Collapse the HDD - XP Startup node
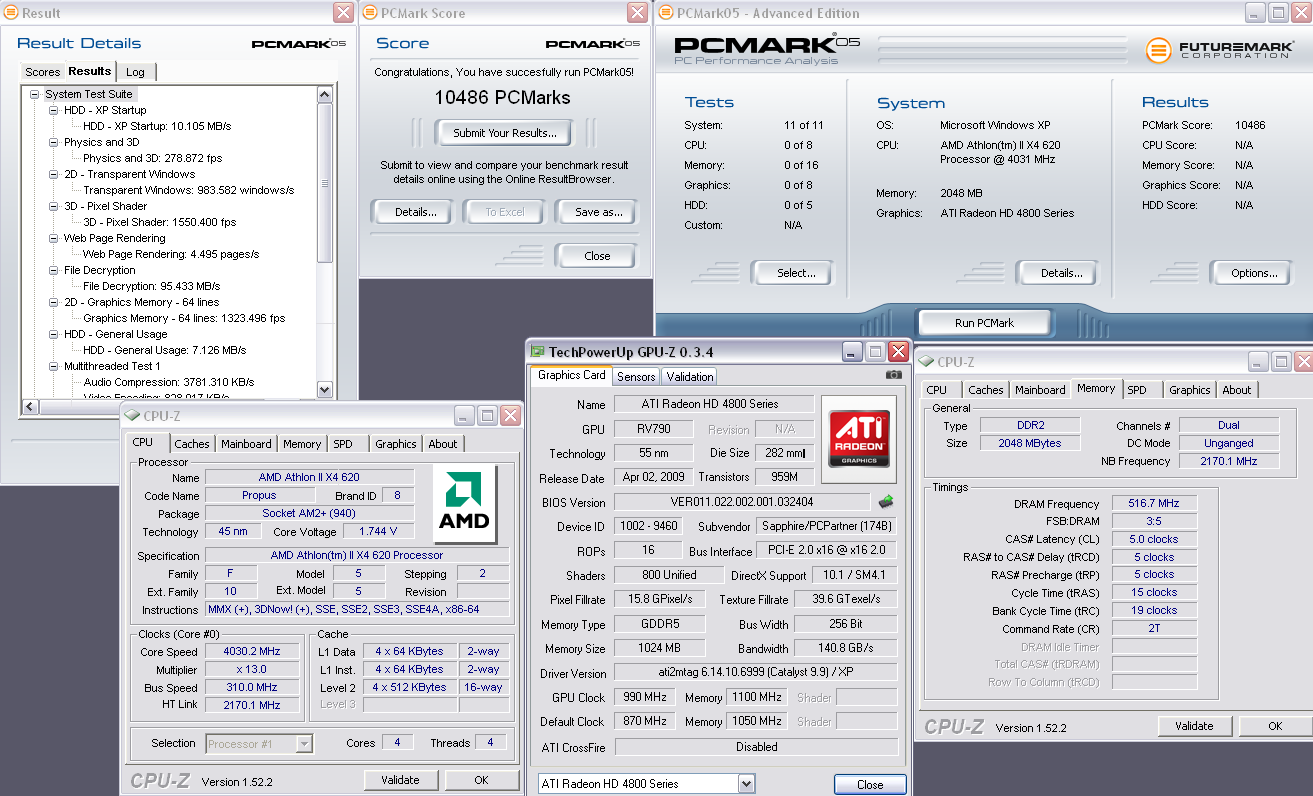 [54, 110]
